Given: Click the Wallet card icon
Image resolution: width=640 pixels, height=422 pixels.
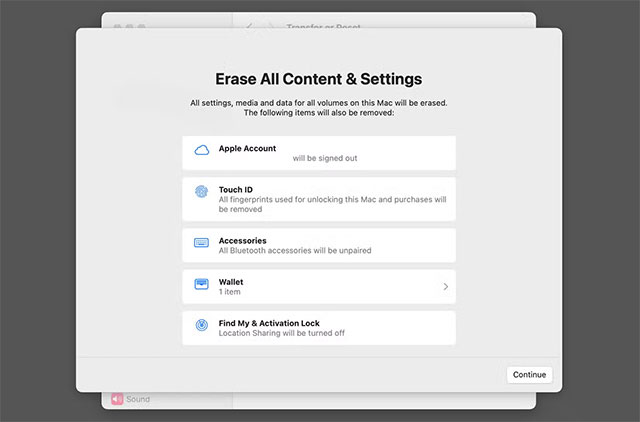Looking at the screenshot, I should tap(201, 284).
